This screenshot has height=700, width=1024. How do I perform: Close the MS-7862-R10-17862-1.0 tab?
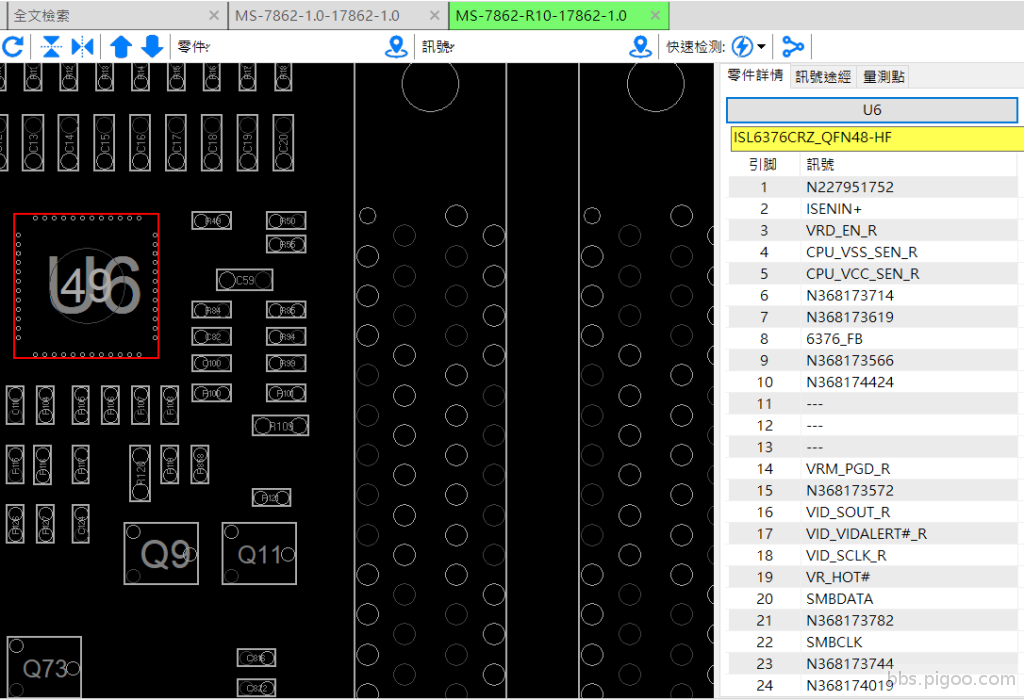[654, 15]
